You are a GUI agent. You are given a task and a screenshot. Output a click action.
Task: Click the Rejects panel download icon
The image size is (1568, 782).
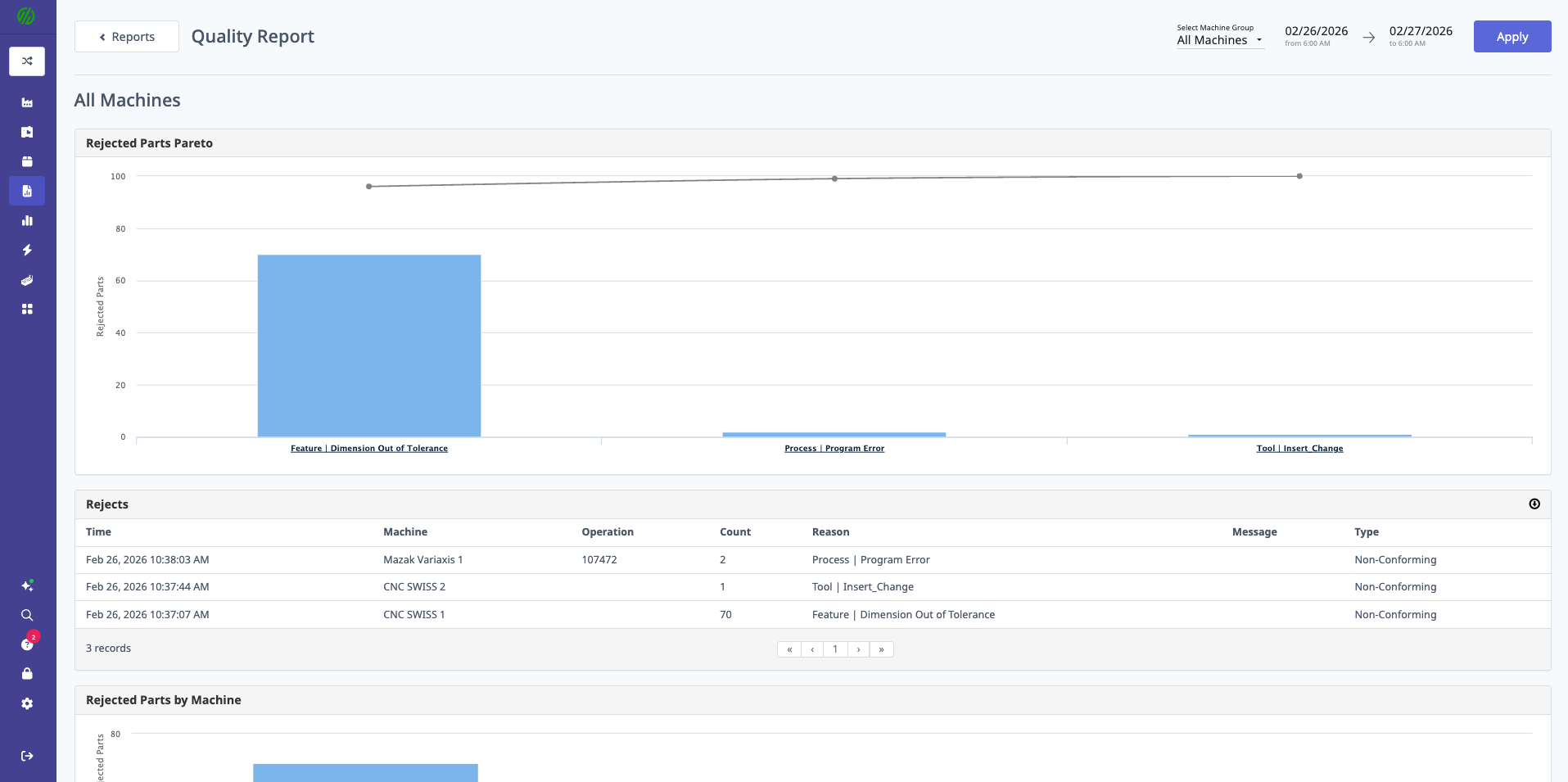1534,504
